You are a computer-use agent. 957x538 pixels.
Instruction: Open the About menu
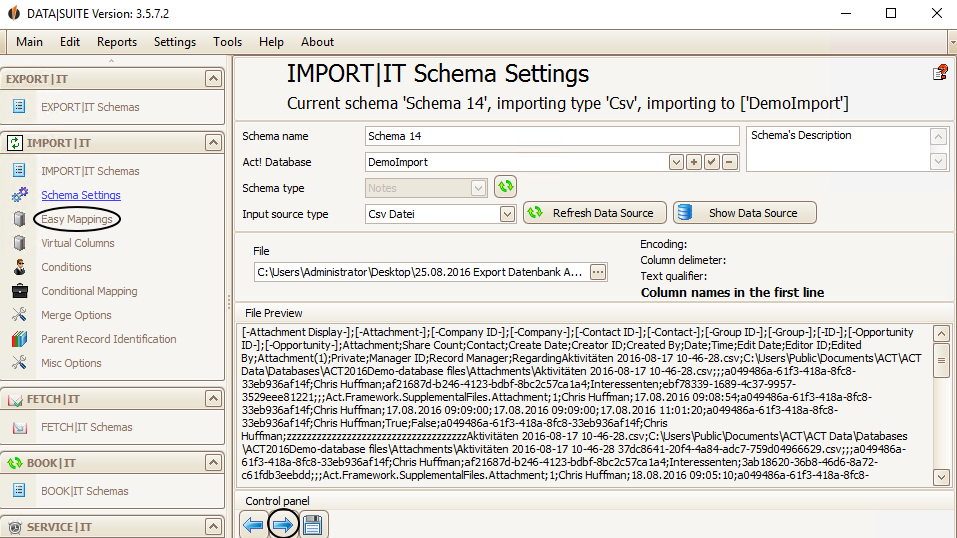(x=317, y=42)
